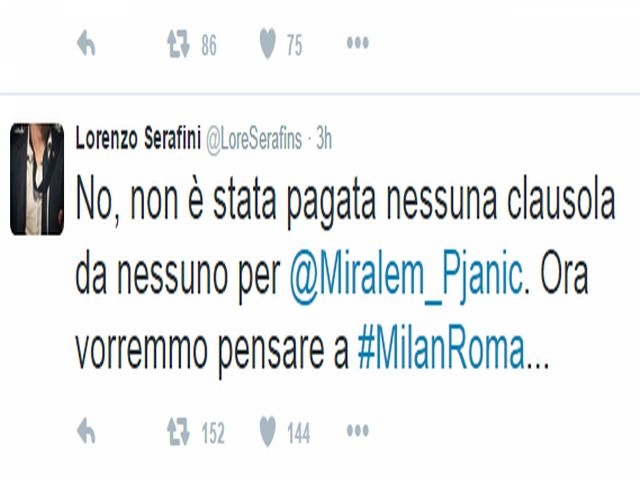Click the 75 likes count
Image resolution: width=640 pixels, height=480 pixels.
tap(294, 45)
